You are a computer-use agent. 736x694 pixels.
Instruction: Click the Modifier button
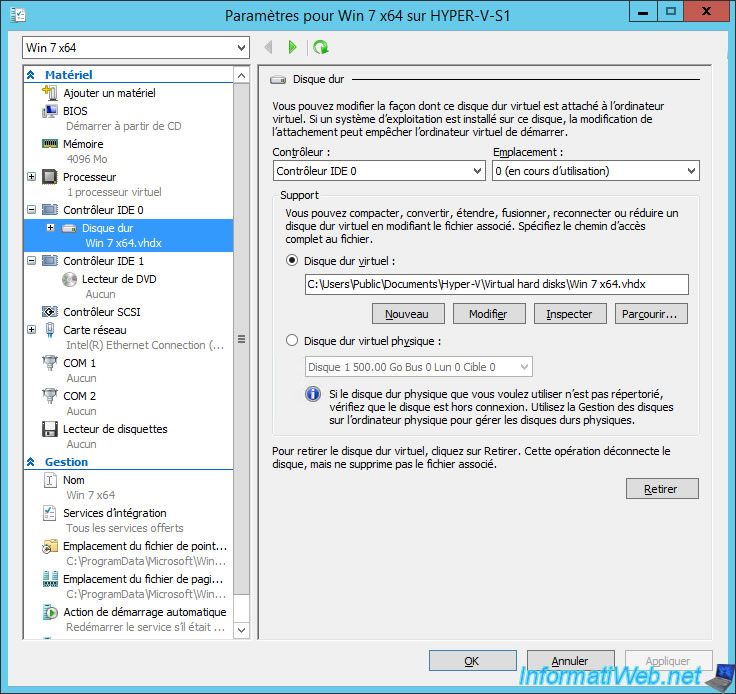coord(489,313)
